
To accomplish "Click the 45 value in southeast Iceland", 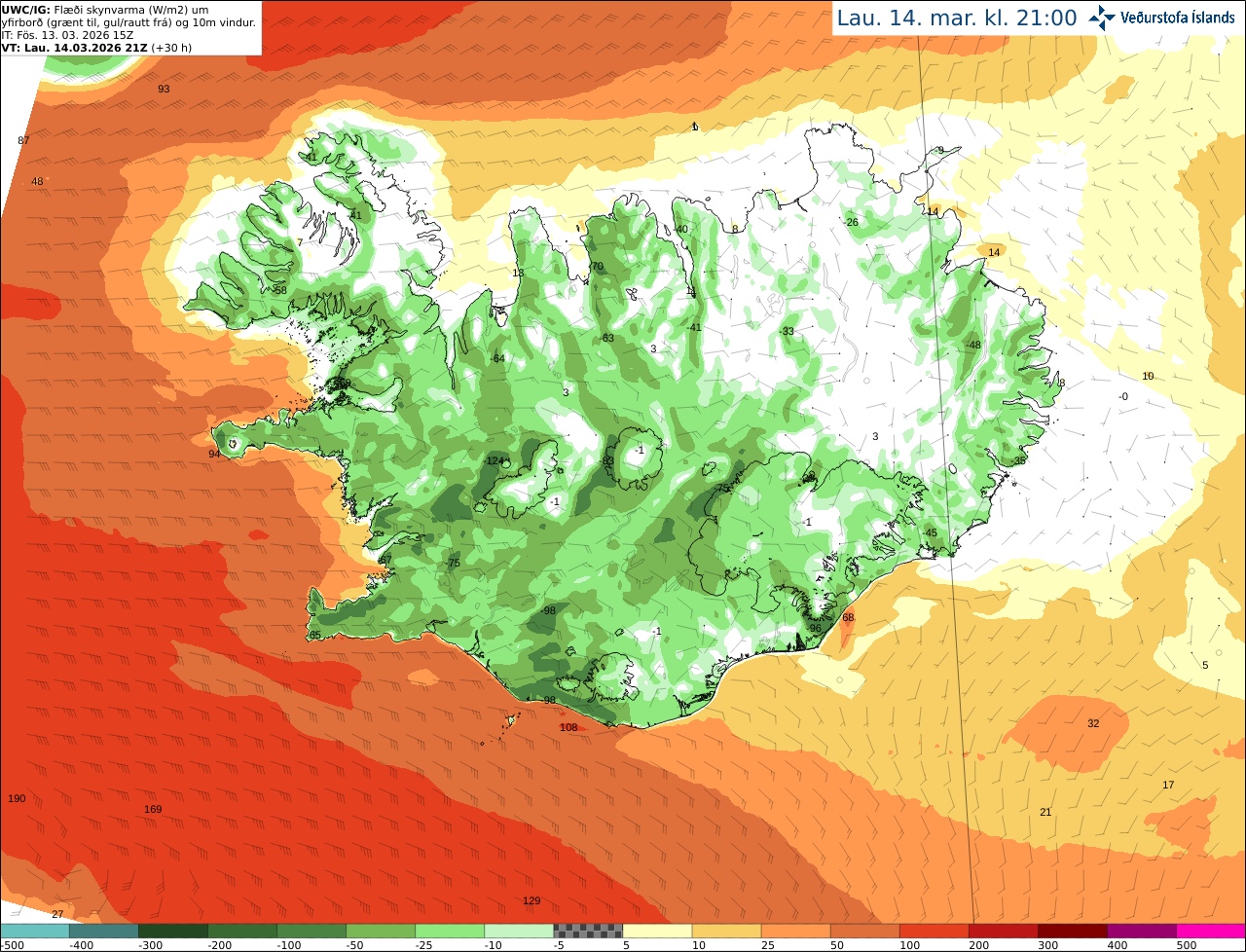I will [x=932, y=532].
